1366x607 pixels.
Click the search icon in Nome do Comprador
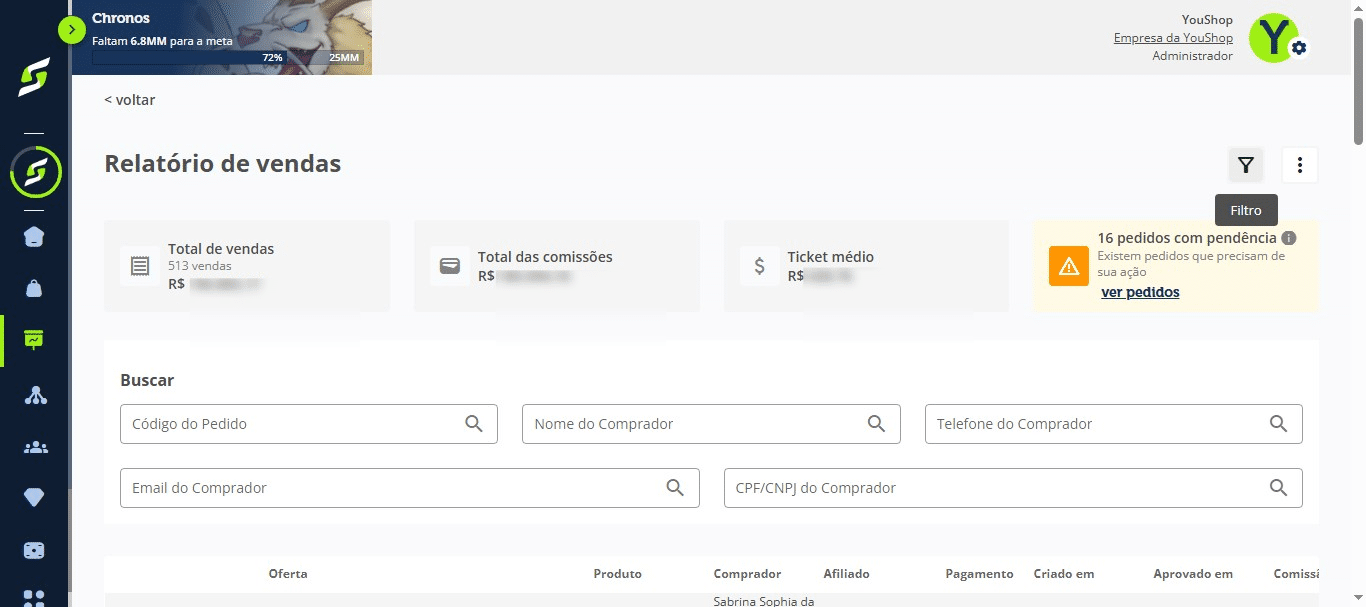[877, 424]
